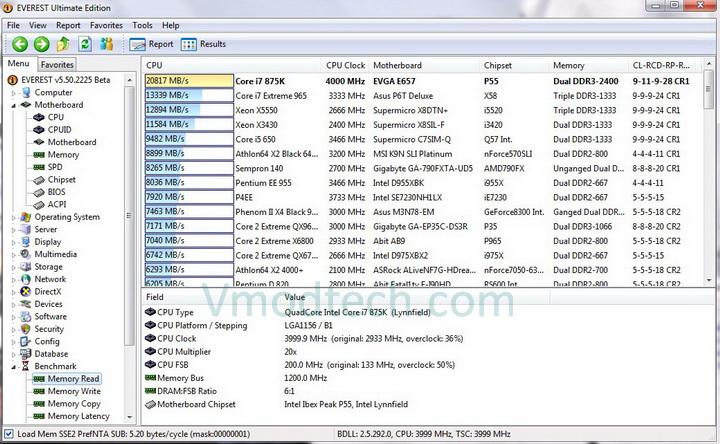720x444 pixels.
Task: Click the results list scroll-down arrow
Action: pos(709,280)
